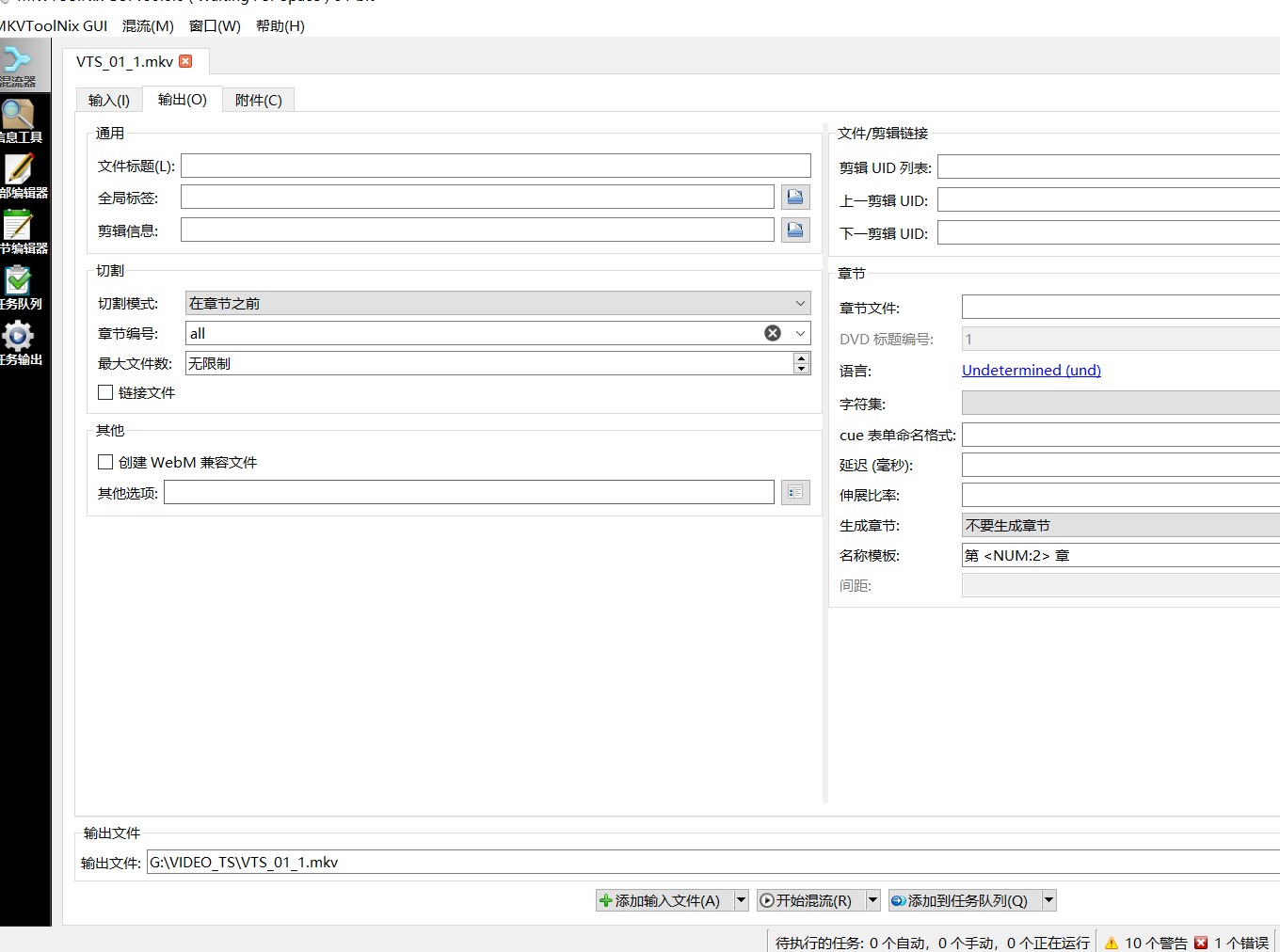Open the Info tool magnifier icon
This screenshot has height=952, width=1280.
[18, 115]
